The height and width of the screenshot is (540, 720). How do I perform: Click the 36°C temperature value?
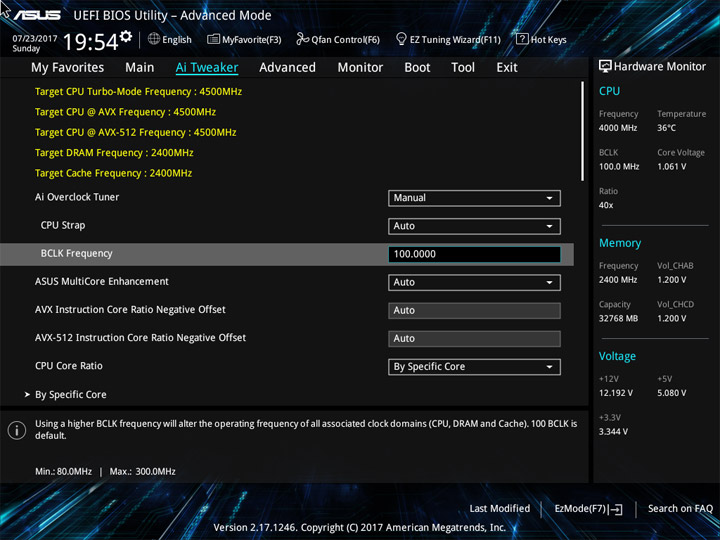(666, 128)
